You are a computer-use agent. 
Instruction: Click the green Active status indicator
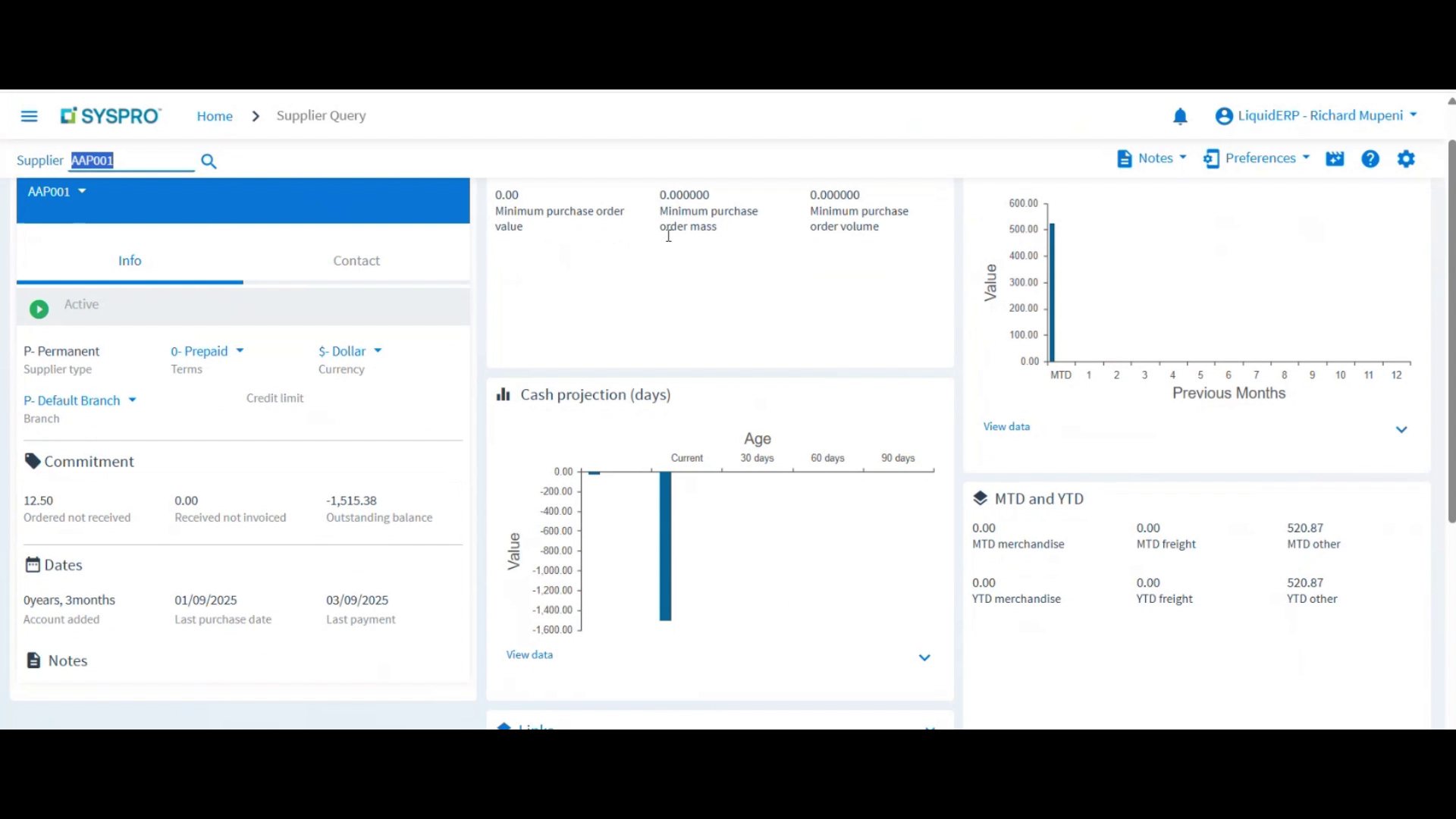pyautogui.click(x=39, y=309)
